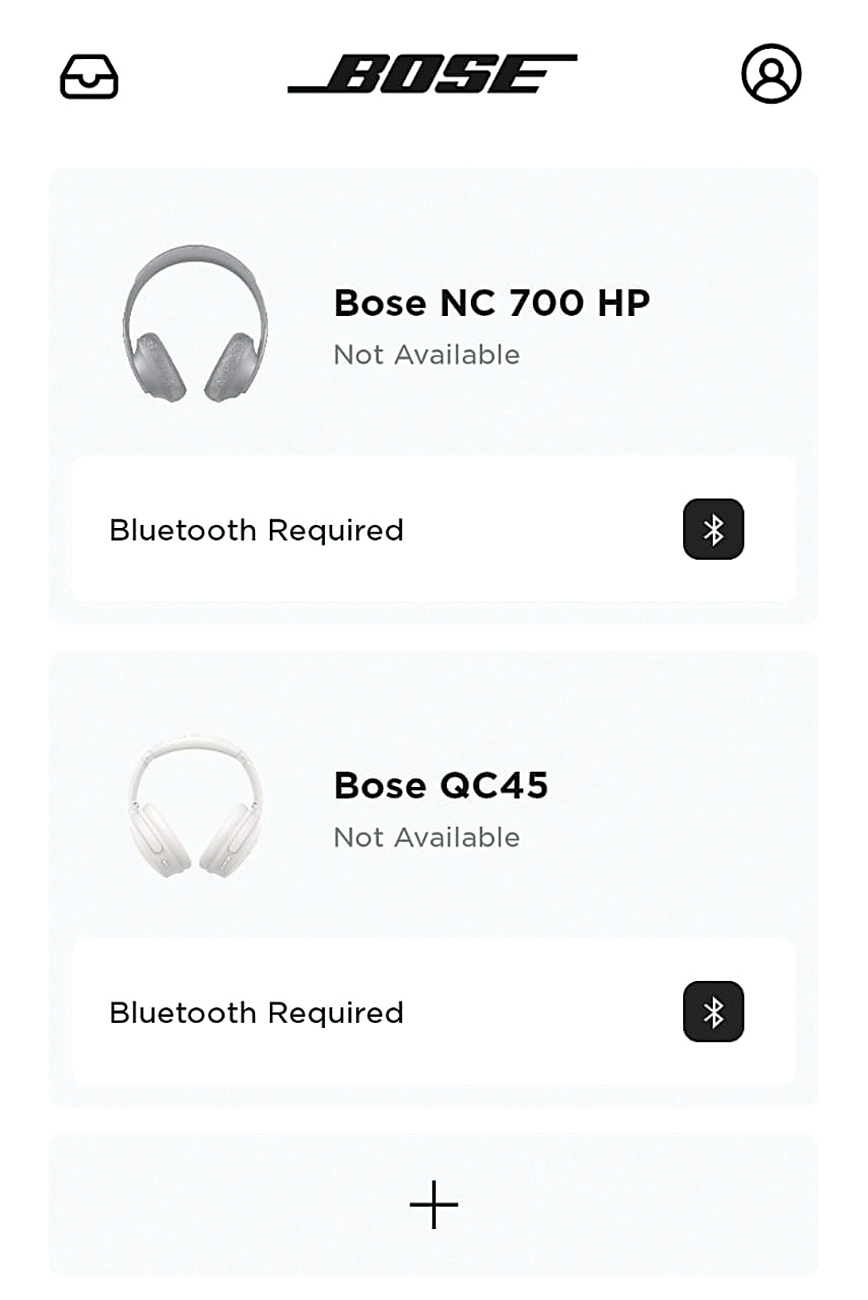
Task: Tap Not Available status under NC 700 HP
Action: (426, 355)
